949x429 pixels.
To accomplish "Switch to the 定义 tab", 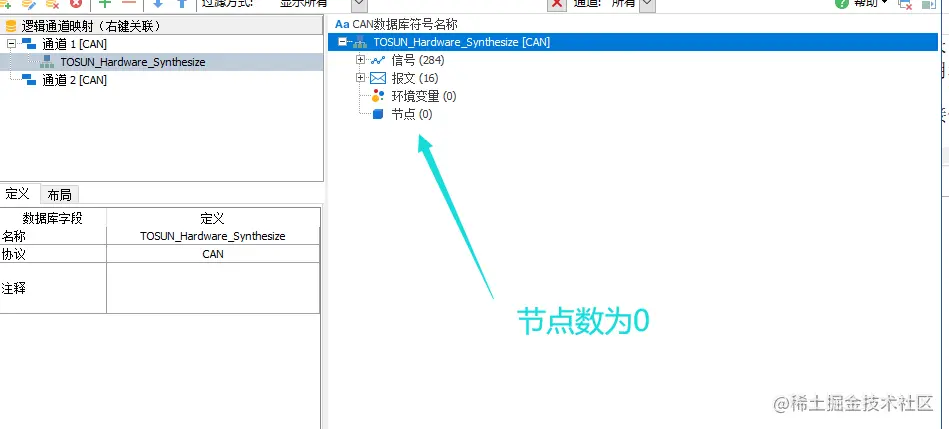I will [18, 194].
